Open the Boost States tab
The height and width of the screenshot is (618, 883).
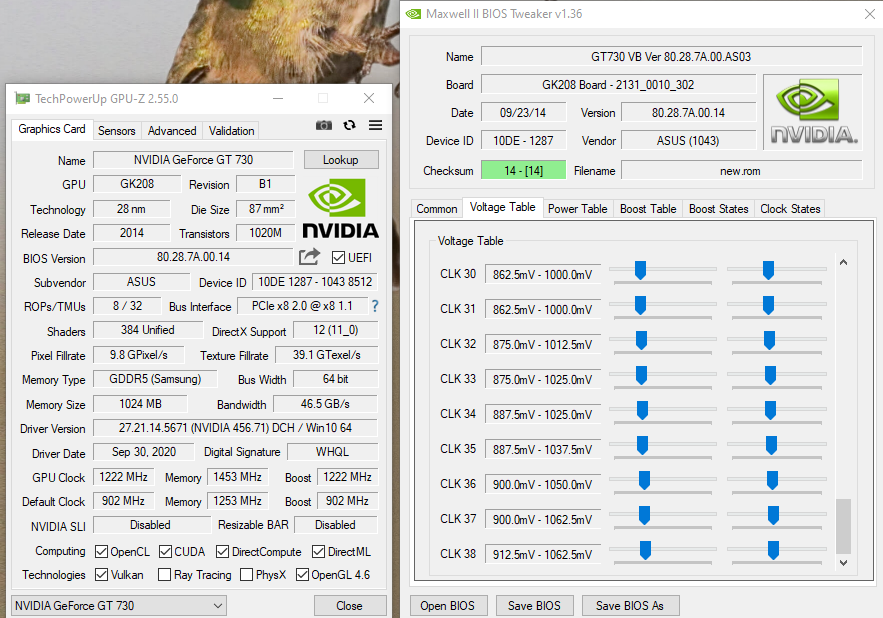[719, 209]
